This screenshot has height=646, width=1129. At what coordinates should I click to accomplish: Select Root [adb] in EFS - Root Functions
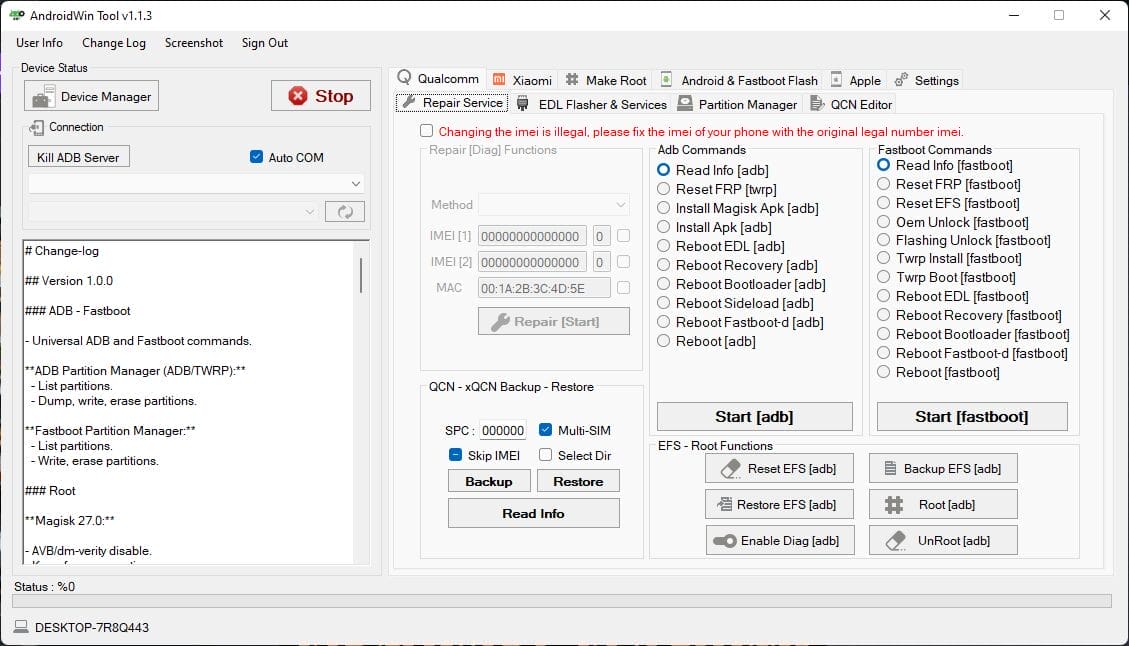coord(941,504)
